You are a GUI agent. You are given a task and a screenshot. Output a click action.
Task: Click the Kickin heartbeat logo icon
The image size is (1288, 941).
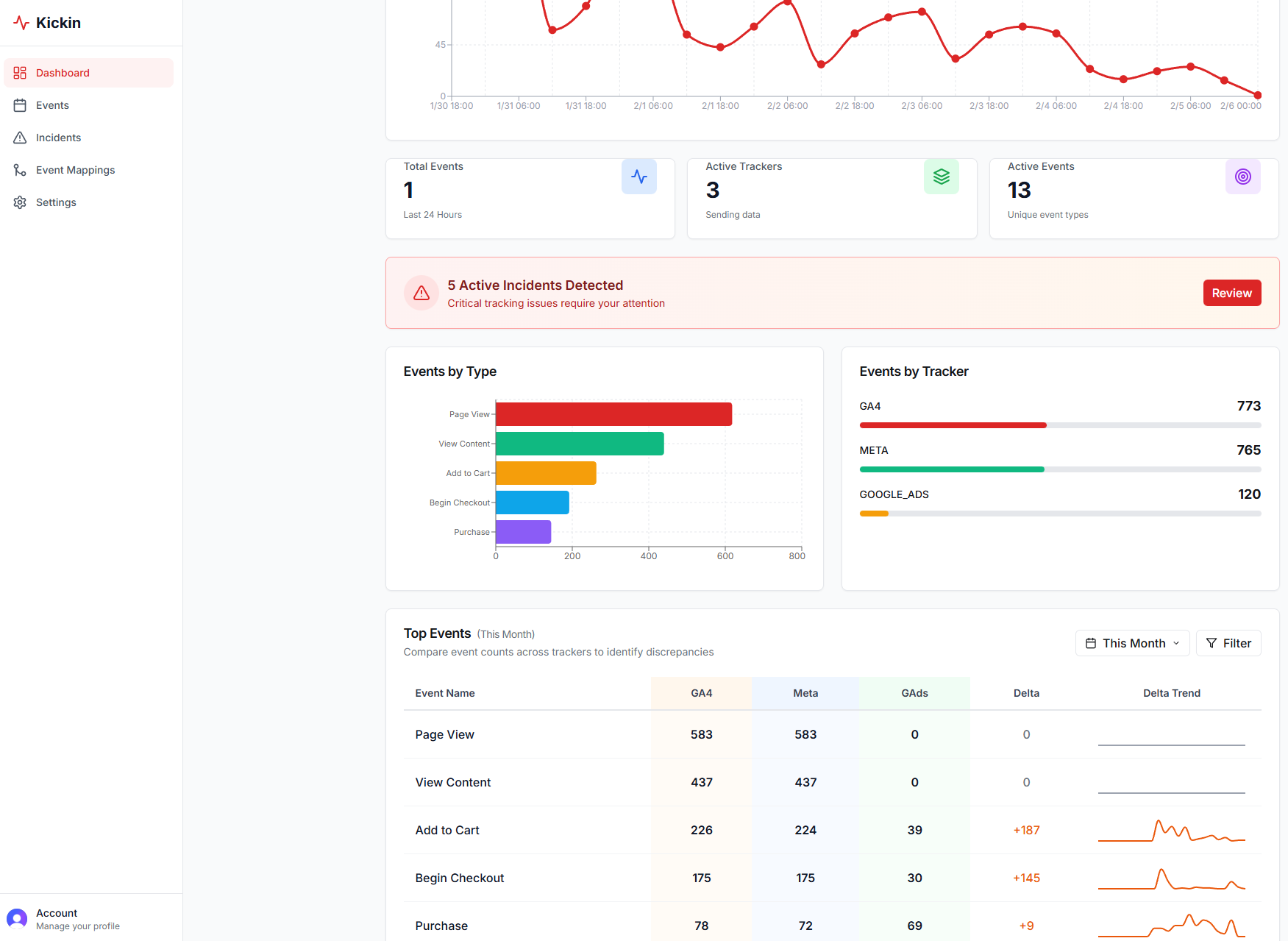[21, 22]
